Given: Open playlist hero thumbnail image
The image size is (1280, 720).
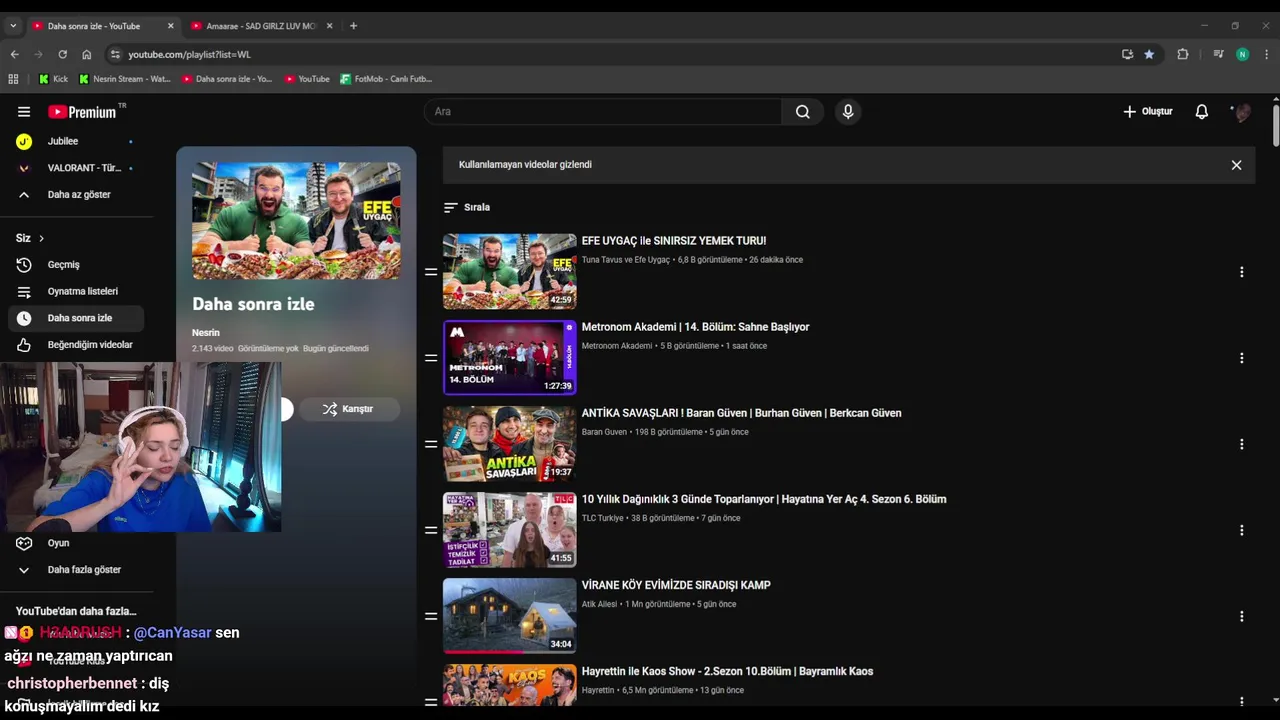Looking at the screenshot, I should (296, 221).
